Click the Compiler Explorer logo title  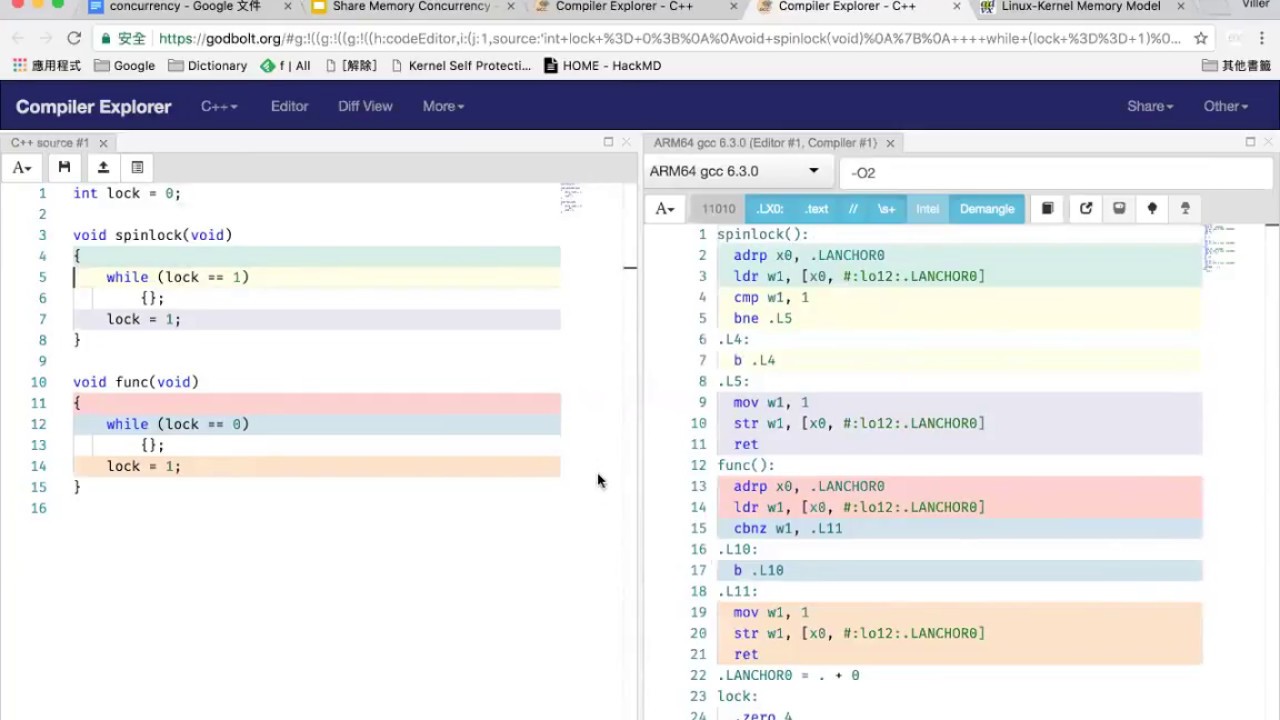point(93,107)
